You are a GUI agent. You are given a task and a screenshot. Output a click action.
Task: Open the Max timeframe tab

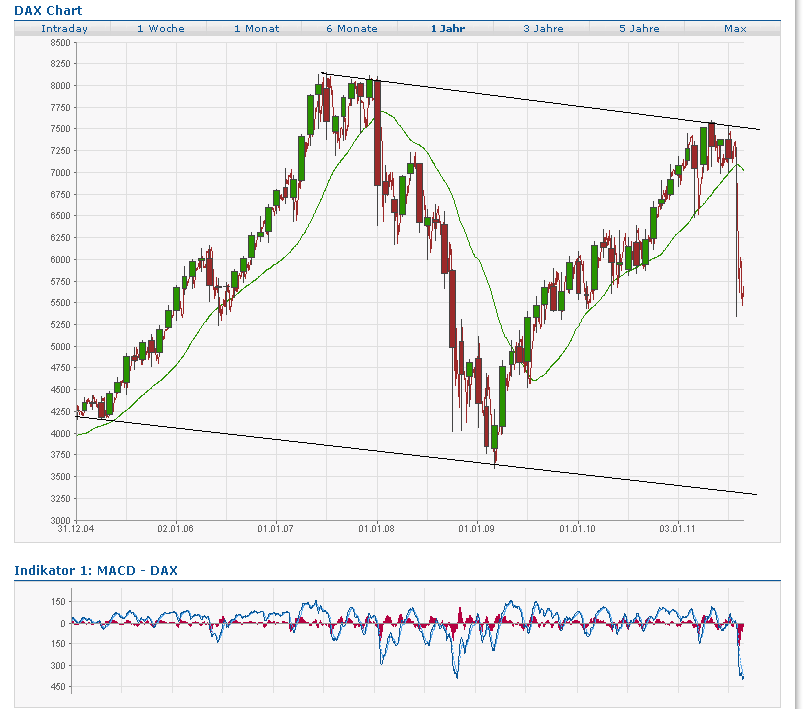735,29
